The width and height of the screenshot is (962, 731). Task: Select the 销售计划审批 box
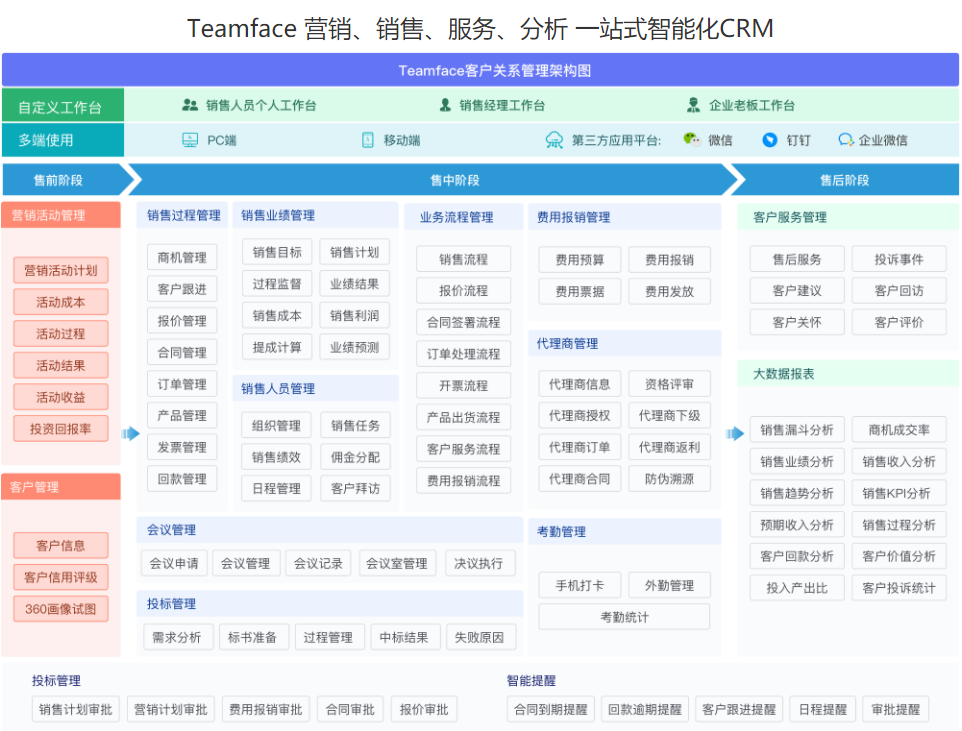point(76,710)
